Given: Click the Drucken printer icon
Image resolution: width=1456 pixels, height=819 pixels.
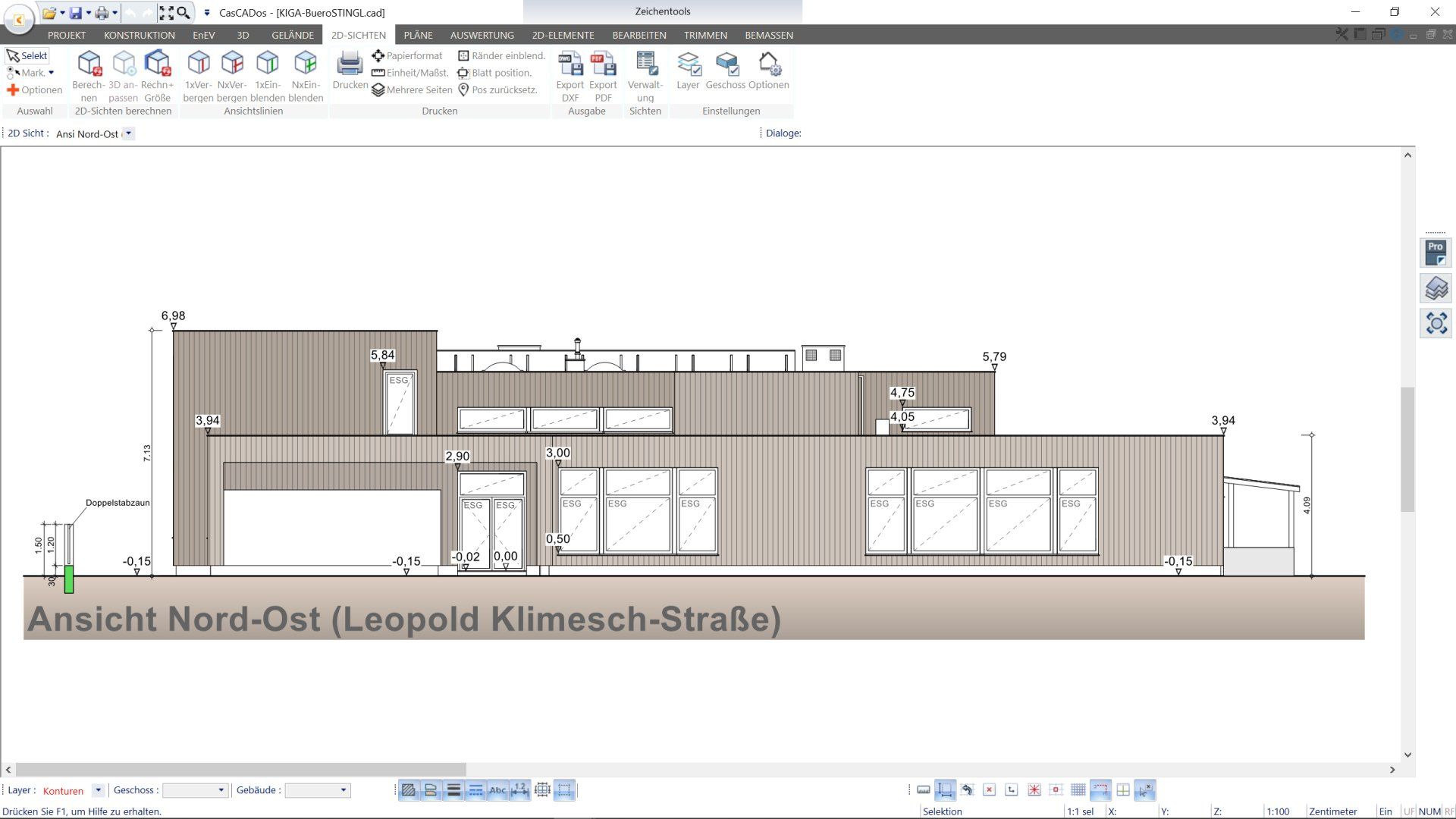Looking at the screenshot, I should [350, 64].
